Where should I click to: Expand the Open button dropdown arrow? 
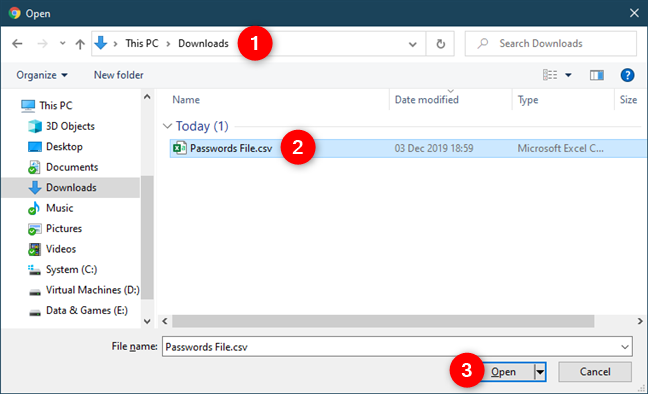540,372
